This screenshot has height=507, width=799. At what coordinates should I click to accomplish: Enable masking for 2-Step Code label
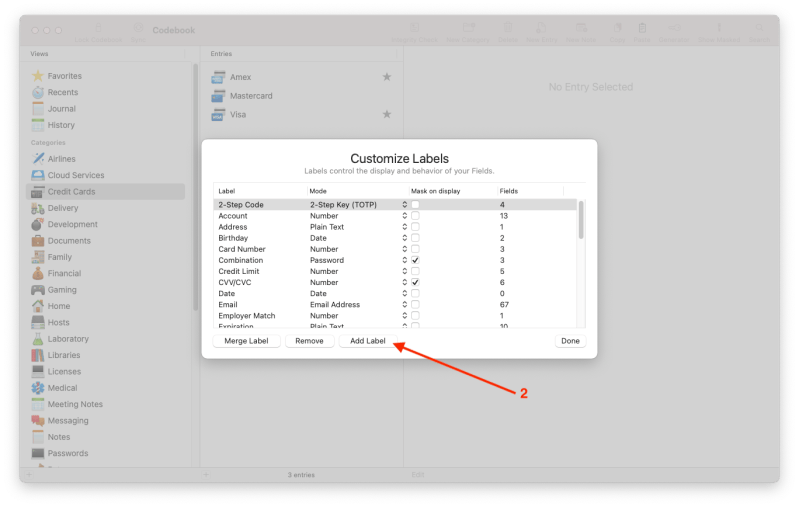click(x=415, y=204)
